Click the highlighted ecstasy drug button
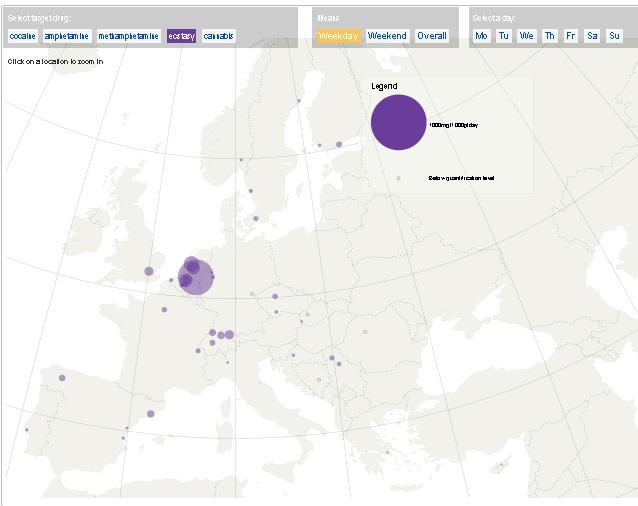This screenshot has height=506, width=638. pyautogui.click(x=182, y=36)
